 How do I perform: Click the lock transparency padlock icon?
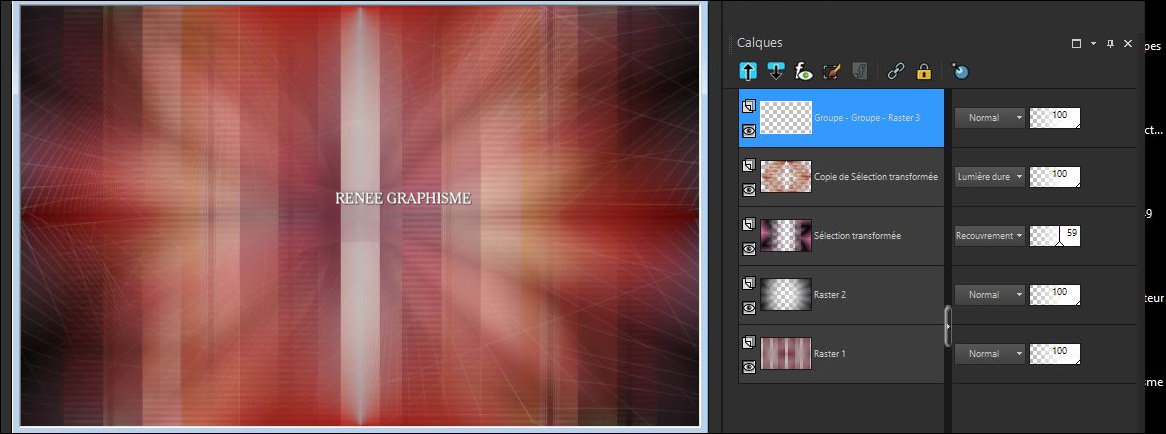pyautogui.click(x=924, y=71)
